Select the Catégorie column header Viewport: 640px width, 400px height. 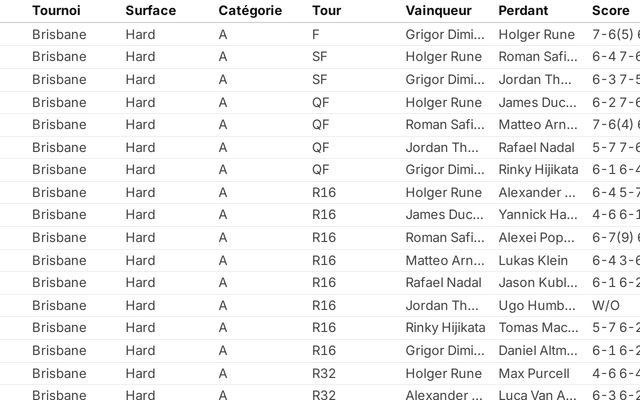click(x=250, y=11)
